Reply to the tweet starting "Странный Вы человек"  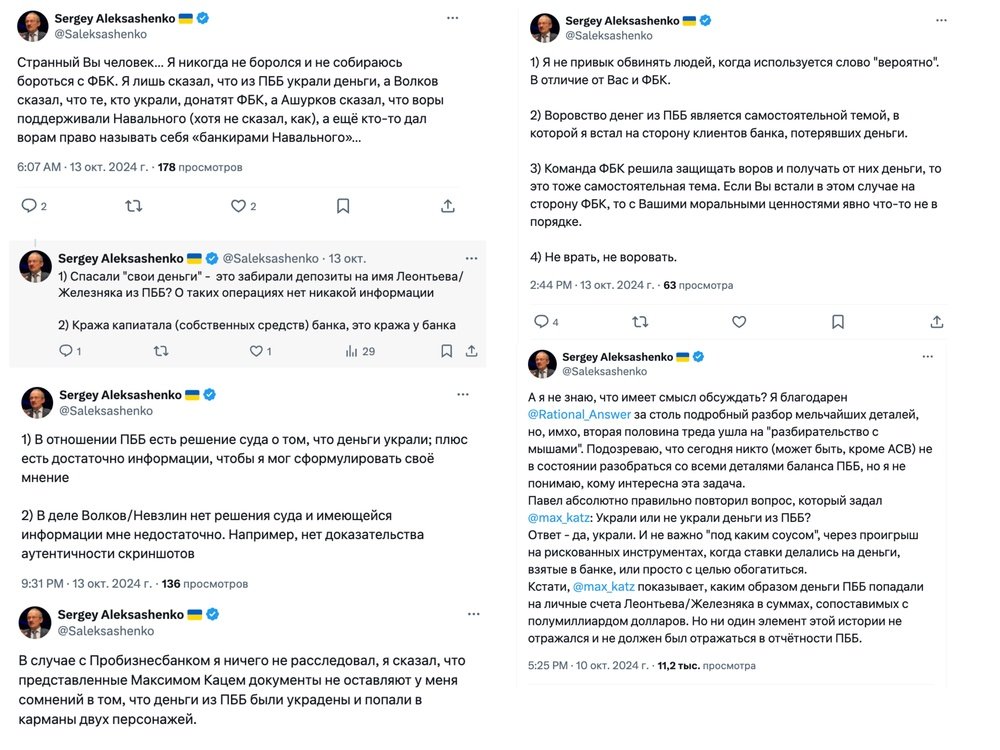pyautogui.click(x=28, y=206)
